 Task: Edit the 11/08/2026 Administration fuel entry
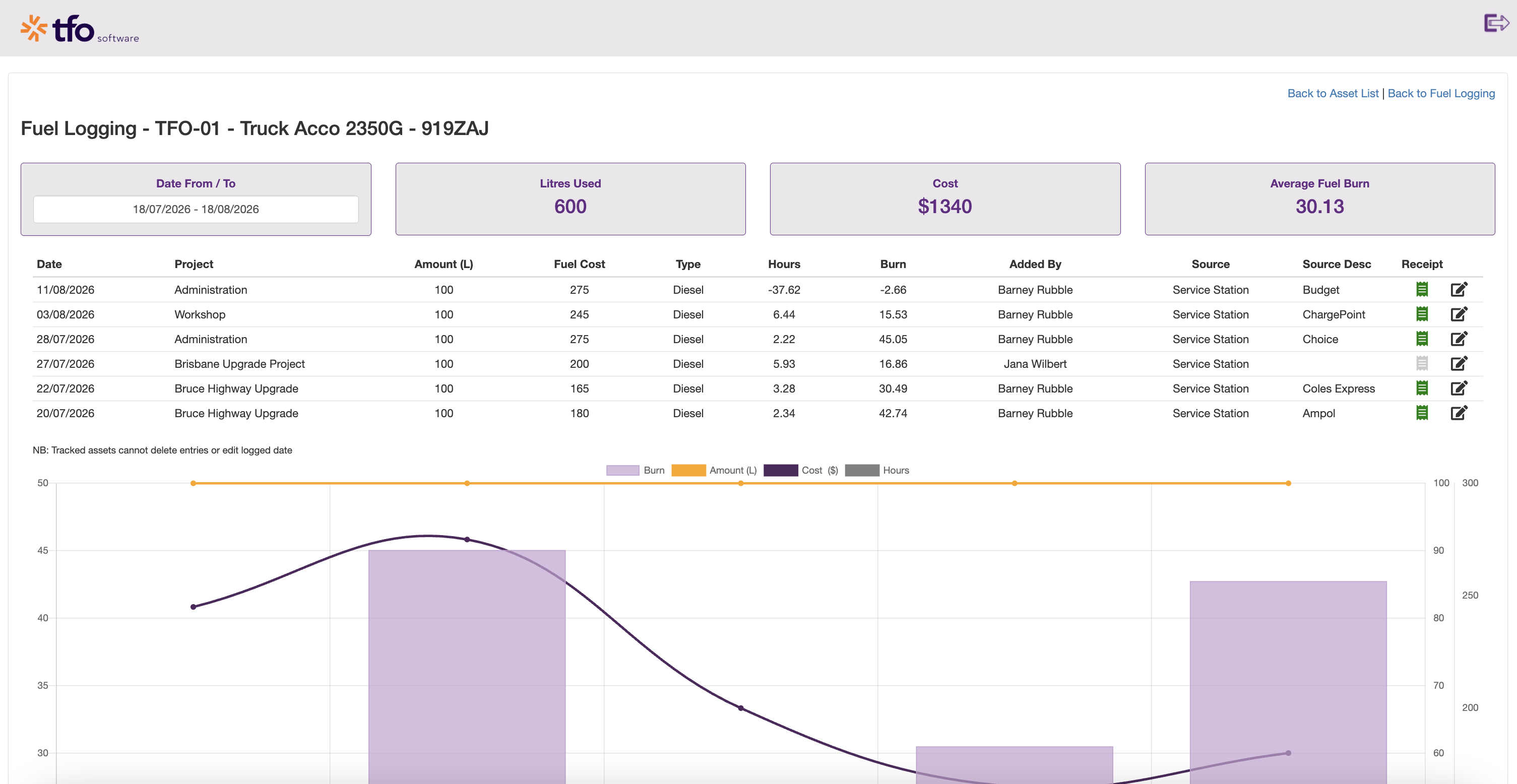pyautogui.click(x=1459, y=289)
